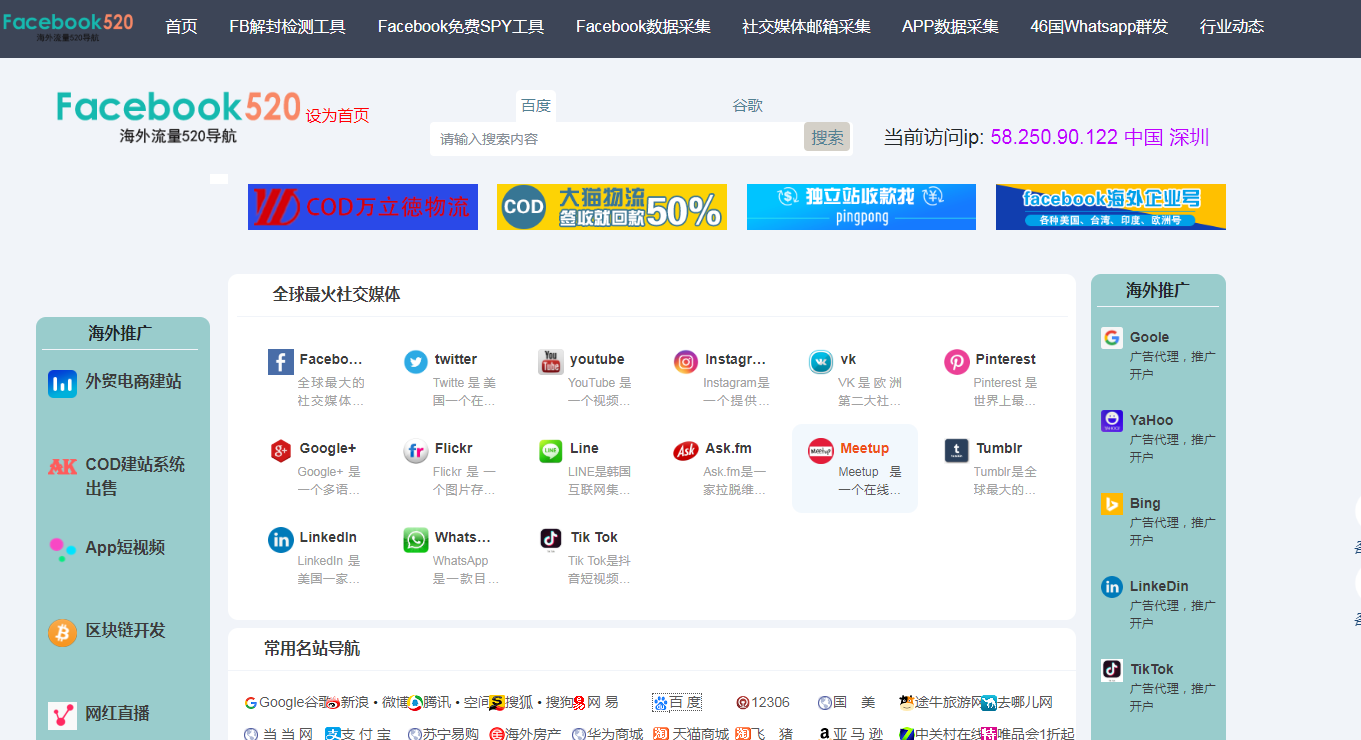Open the 支付宝 link

point(358,735)
